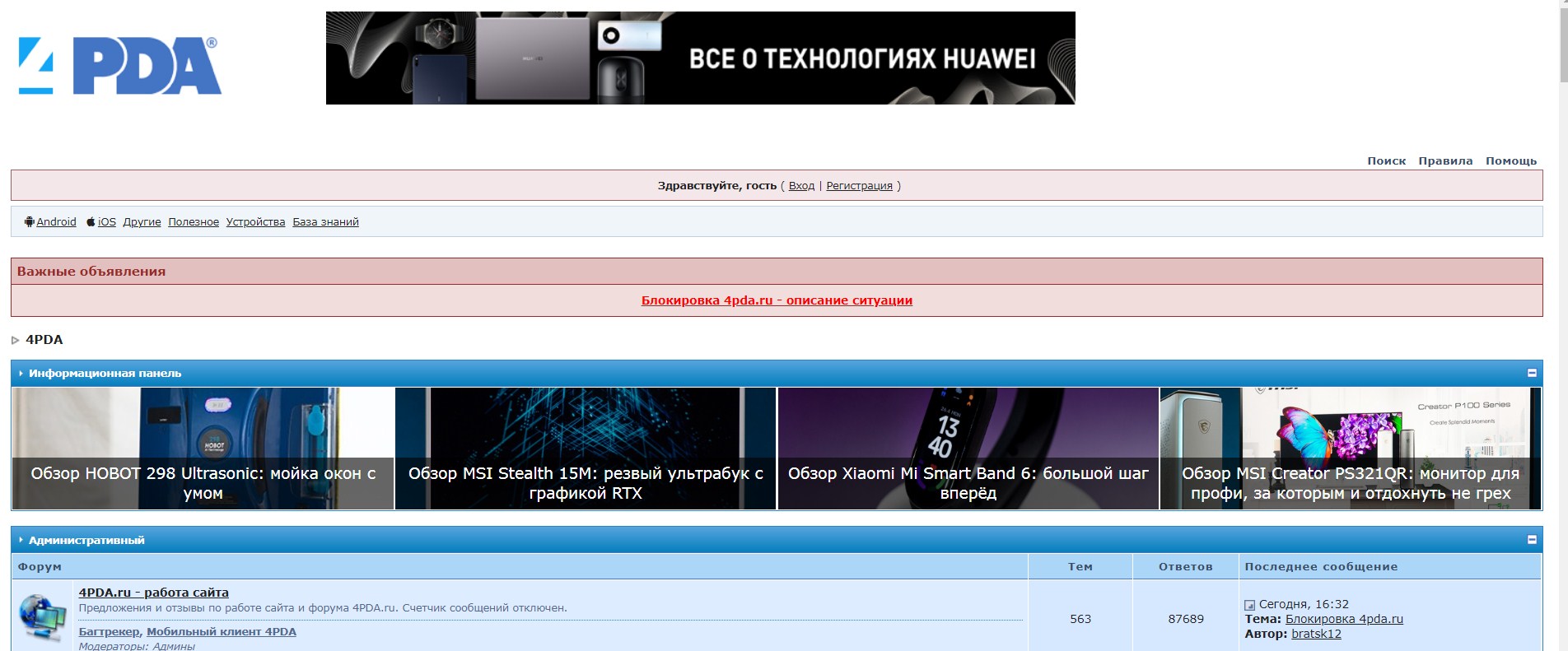Open Xiaomi Mi Smart Band 6 review
The height and width of the screenshot is (651, 1568).
pos(968,449)
